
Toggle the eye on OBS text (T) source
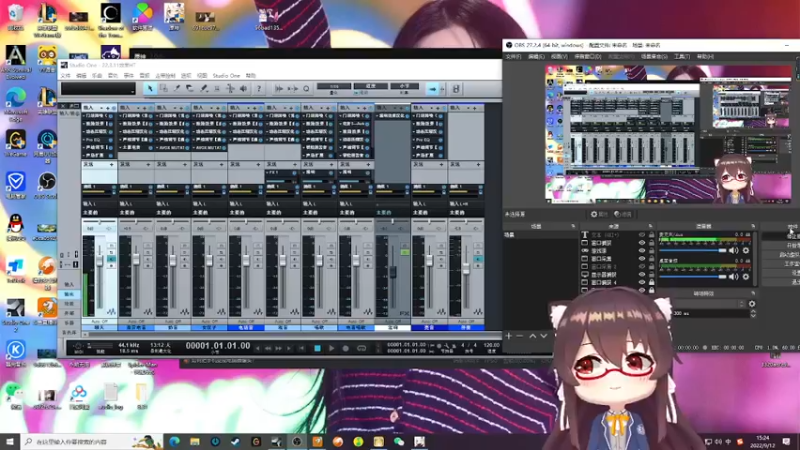[642, 235]
